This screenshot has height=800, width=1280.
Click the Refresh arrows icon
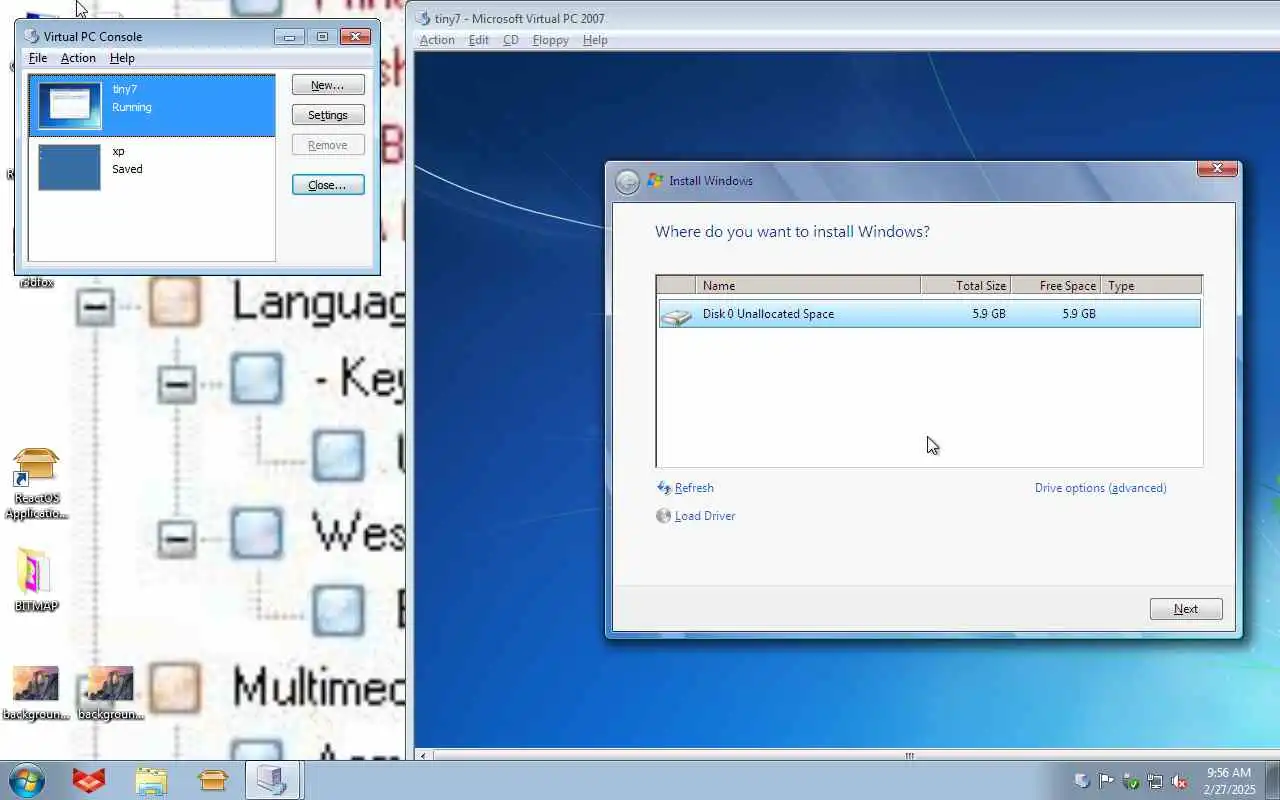click(x=664, y=488)
